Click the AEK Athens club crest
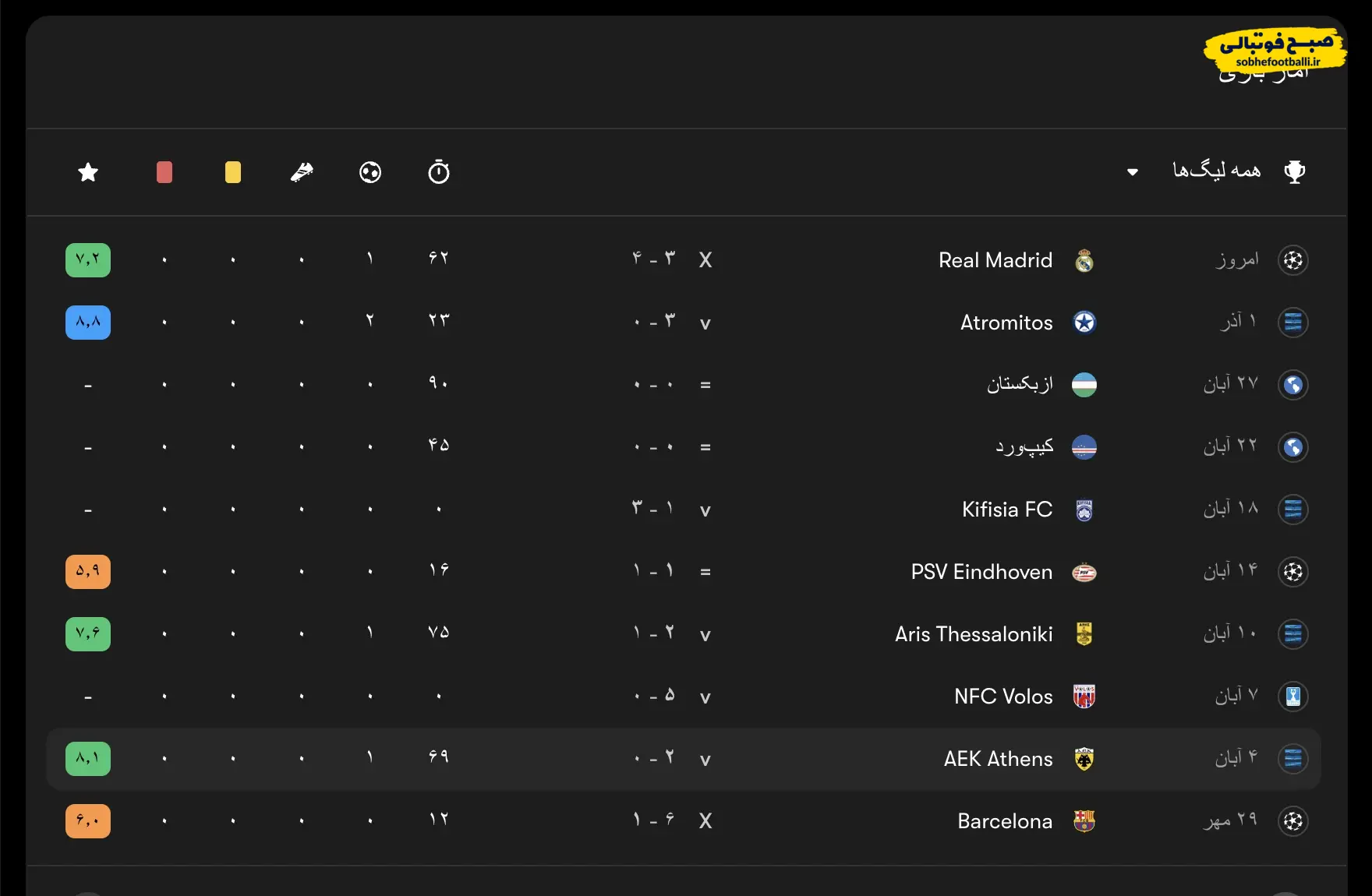The width and height of the screenshot is (1372, 896). click(x=1084, y=759)
